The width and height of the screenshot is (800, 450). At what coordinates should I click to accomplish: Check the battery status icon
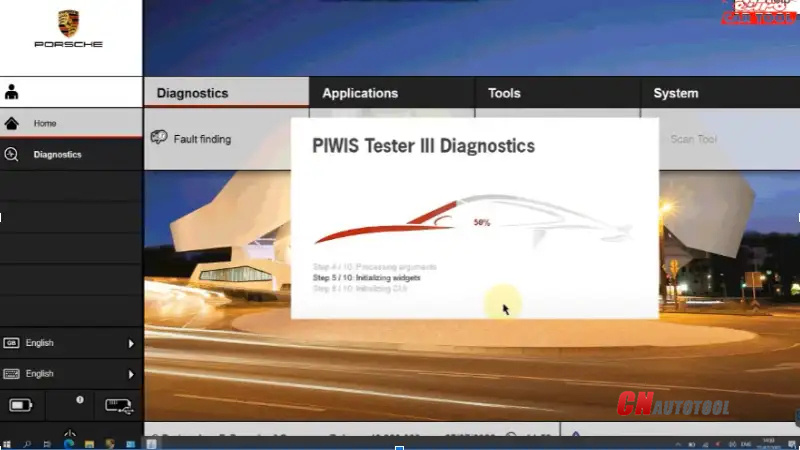[x=21, y=405]
